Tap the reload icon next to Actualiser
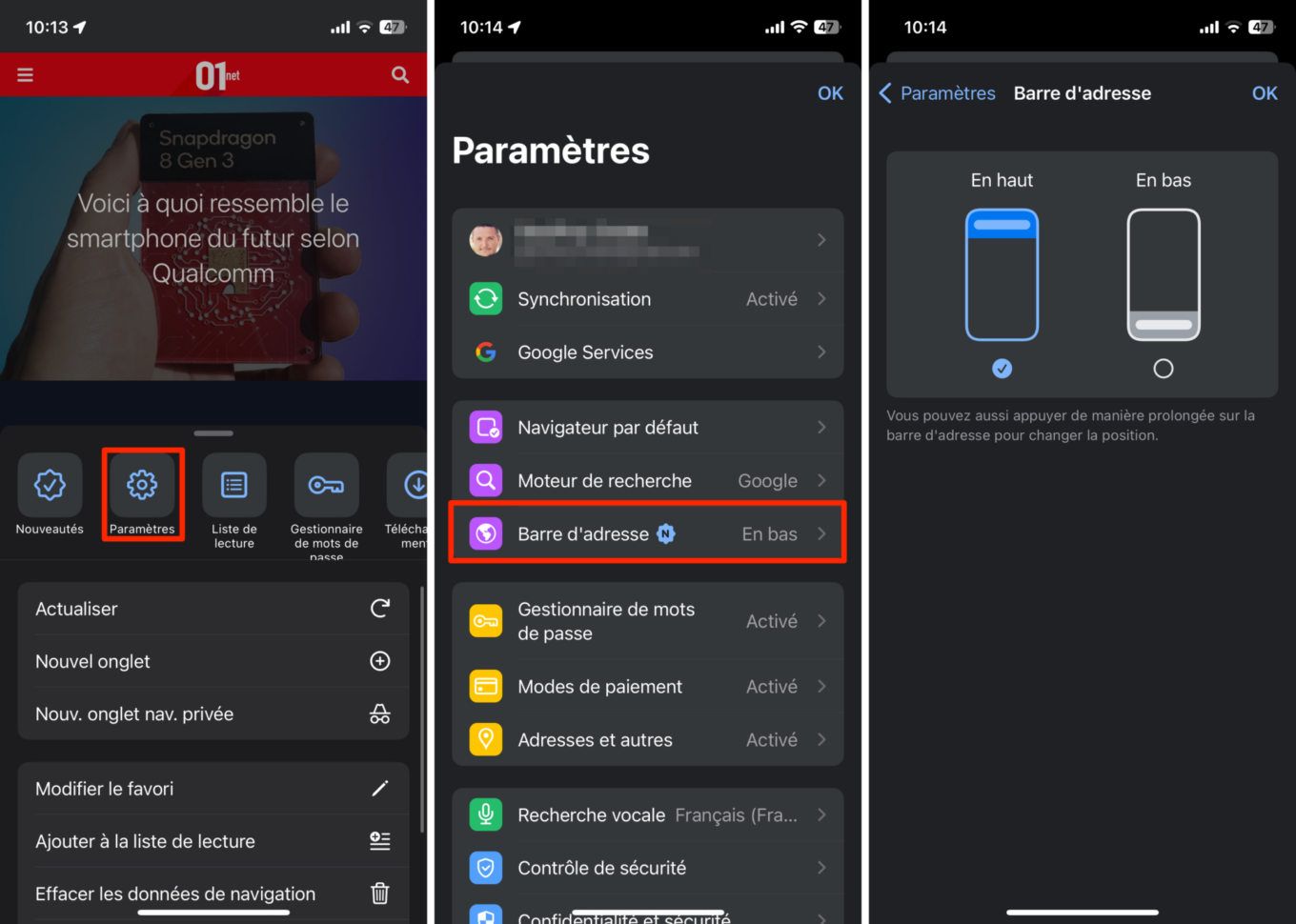The width and height of the screenshot is (1296, 924). coord(380,609)
